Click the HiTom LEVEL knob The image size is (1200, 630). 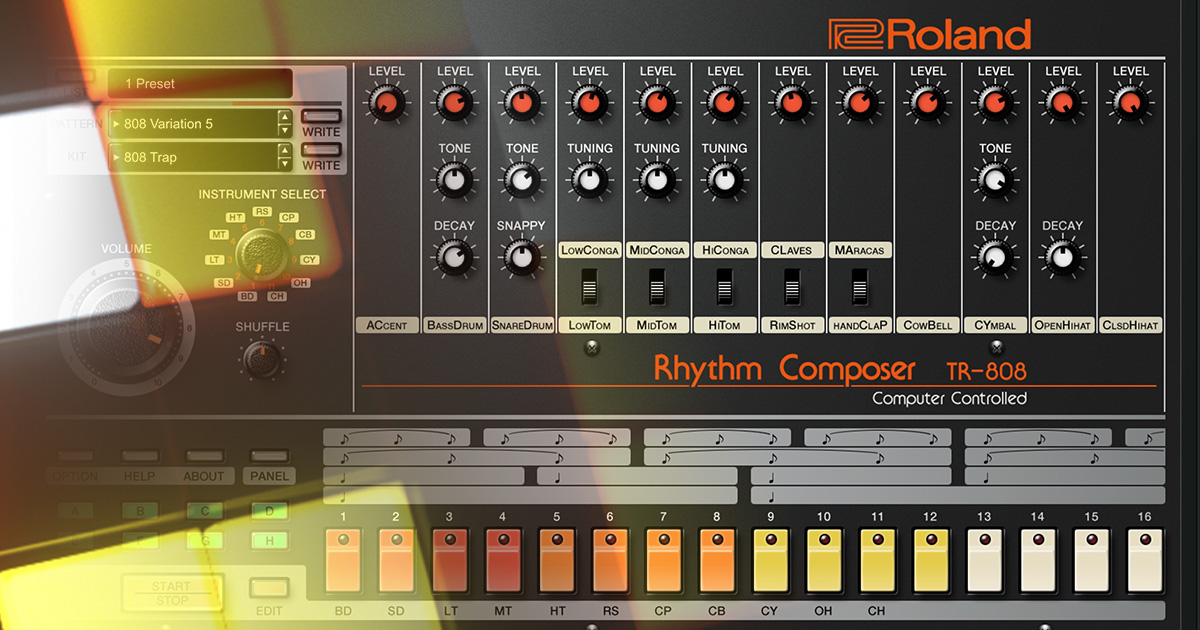pyautogui.click(x=724, y=102)
